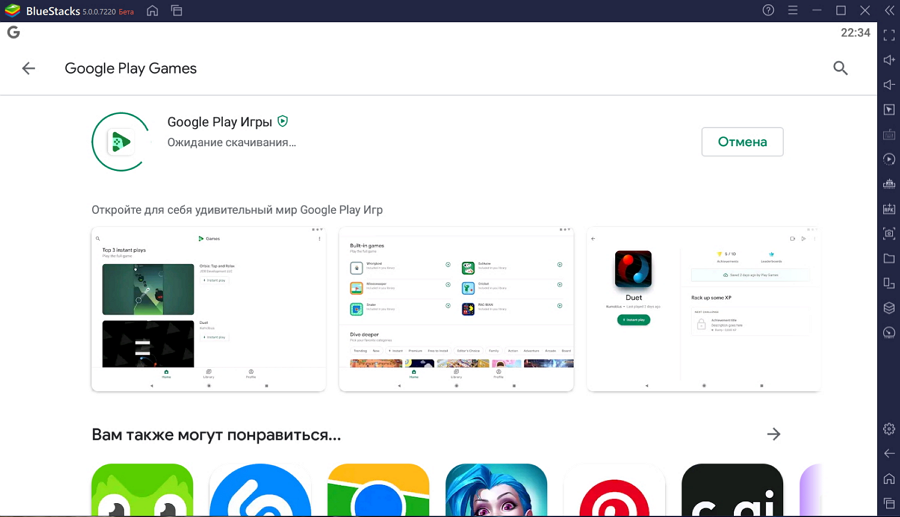The image size is (900, 517).
Task: Expand 'Вам также могут понравиться' with arrow
Action: click(x=774, y=434)
